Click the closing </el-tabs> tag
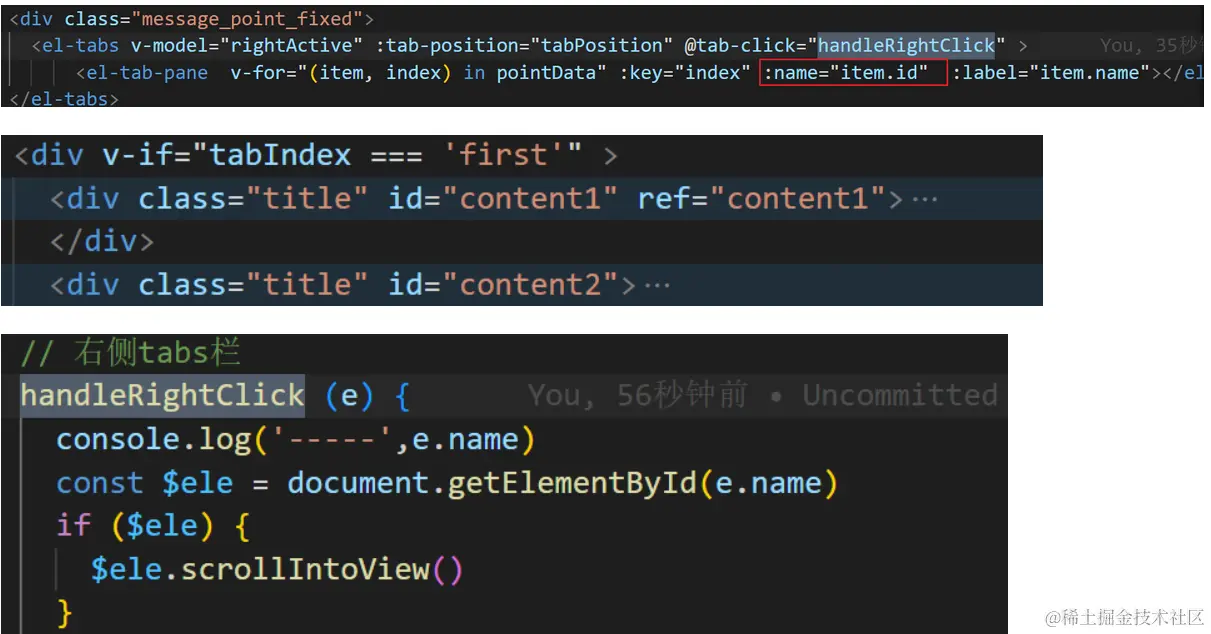This screenshot has width=1211, height=634. pyautogui.click(x=64, y=99)
